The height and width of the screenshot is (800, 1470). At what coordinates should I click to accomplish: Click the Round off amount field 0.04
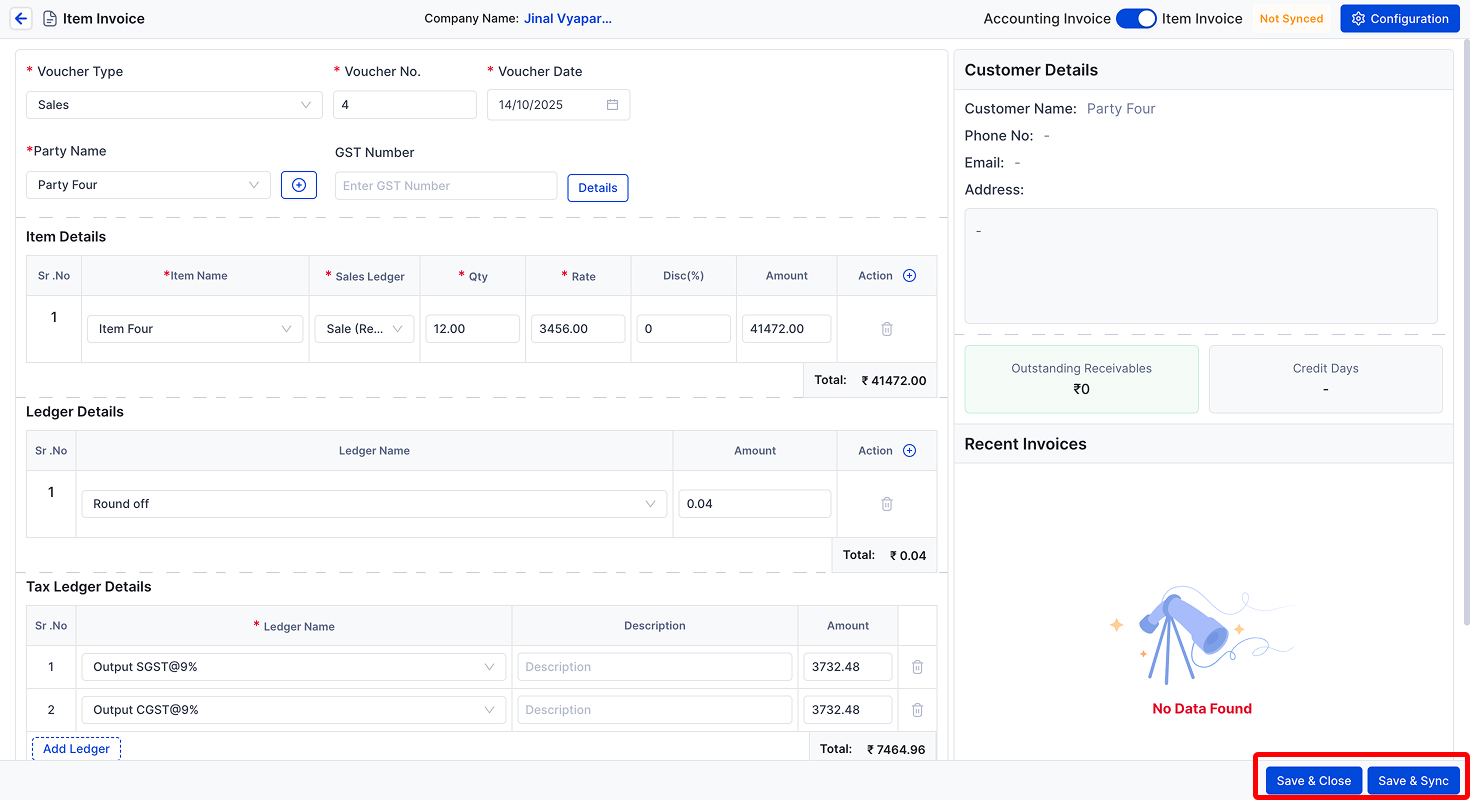(x=755, y=504)
